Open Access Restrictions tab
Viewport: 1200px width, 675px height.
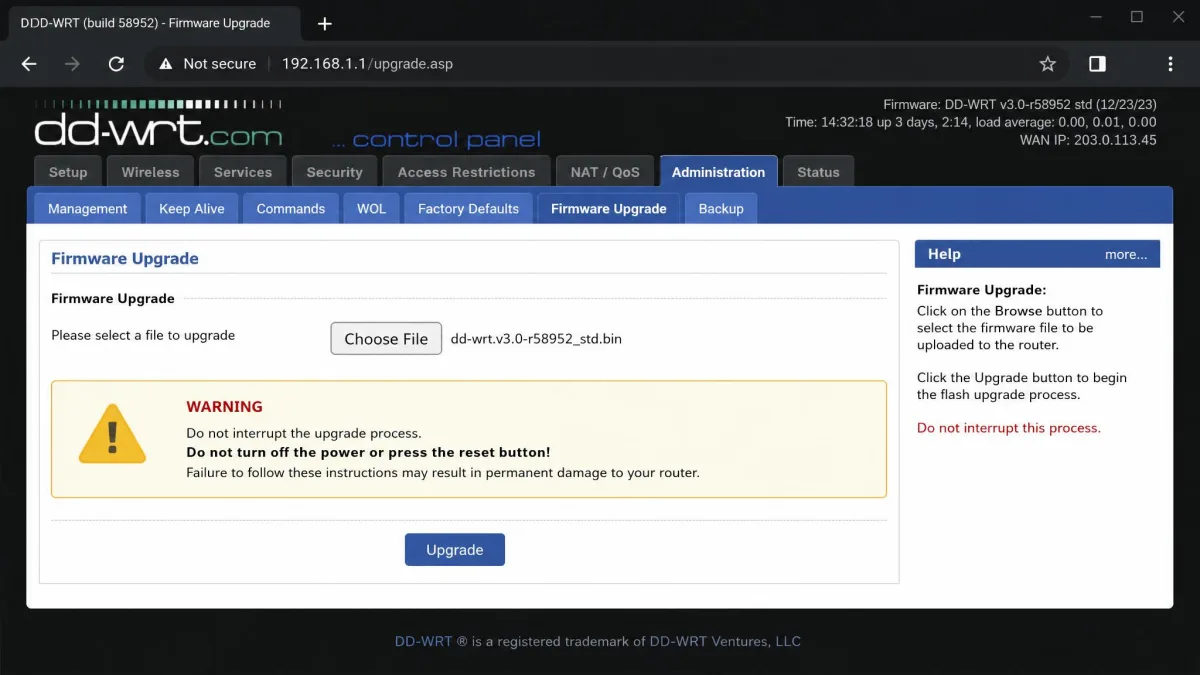click(x=466, y=172)
